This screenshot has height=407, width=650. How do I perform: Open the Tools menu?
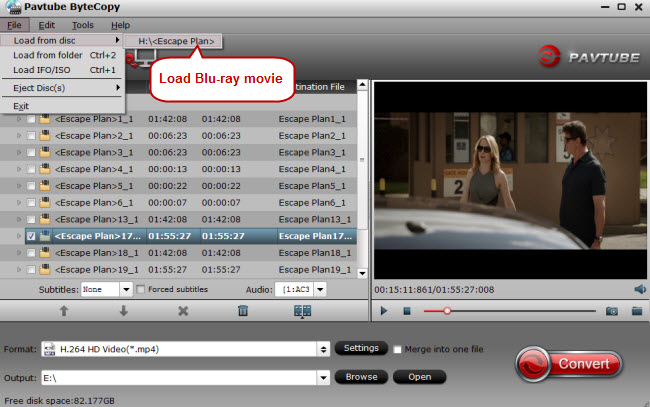83,25
